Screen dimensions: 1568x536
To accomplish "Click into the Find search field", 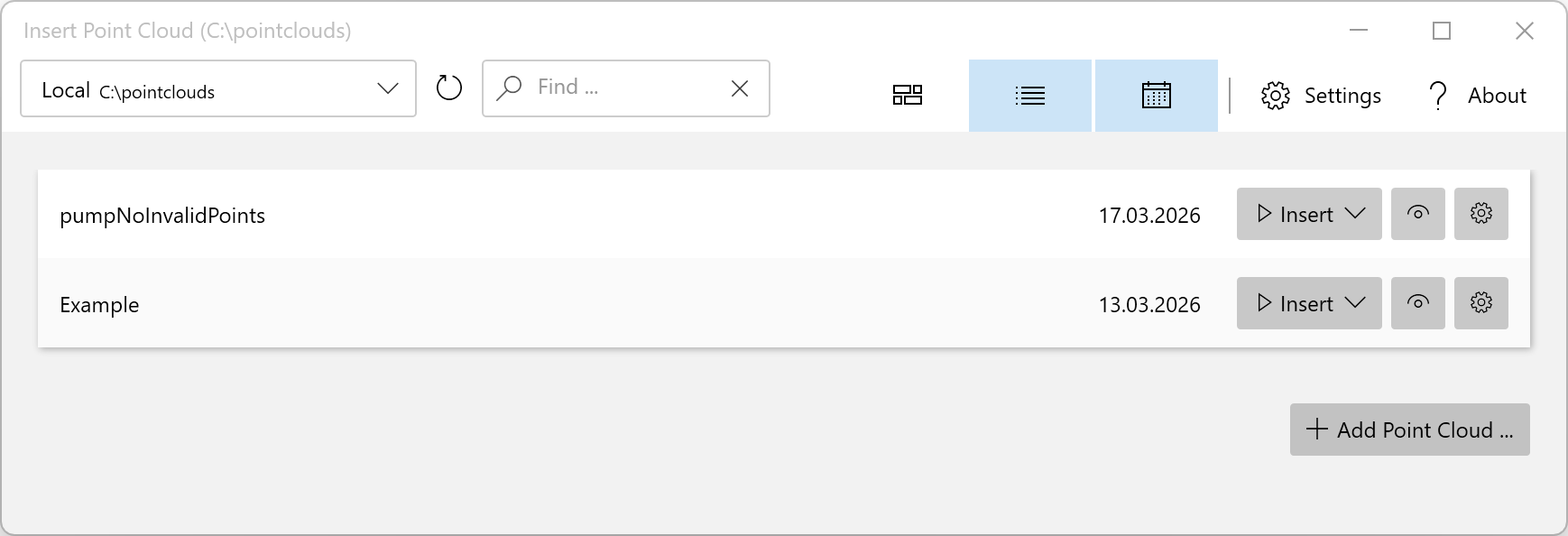I will (x=623, y=88).
